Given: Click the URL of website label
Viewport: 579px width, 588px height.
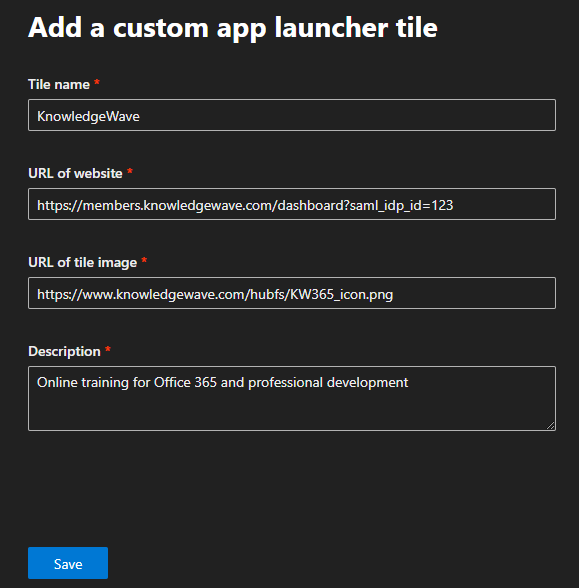Looking at the screenshot, I should click(75, 173).
